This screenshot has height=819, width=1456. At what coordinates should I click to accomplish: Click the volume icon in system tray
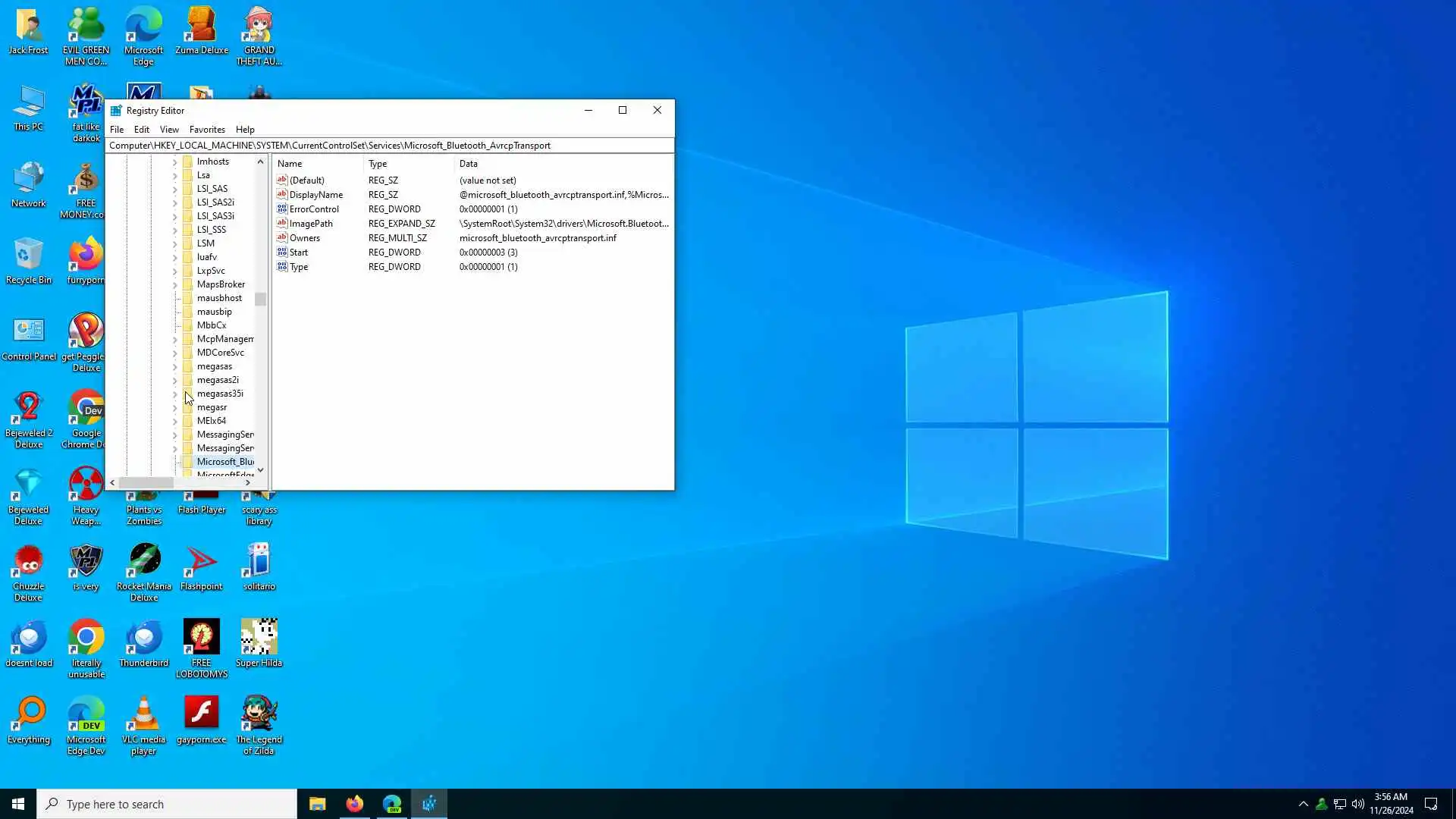click(x=1358, y=804)
